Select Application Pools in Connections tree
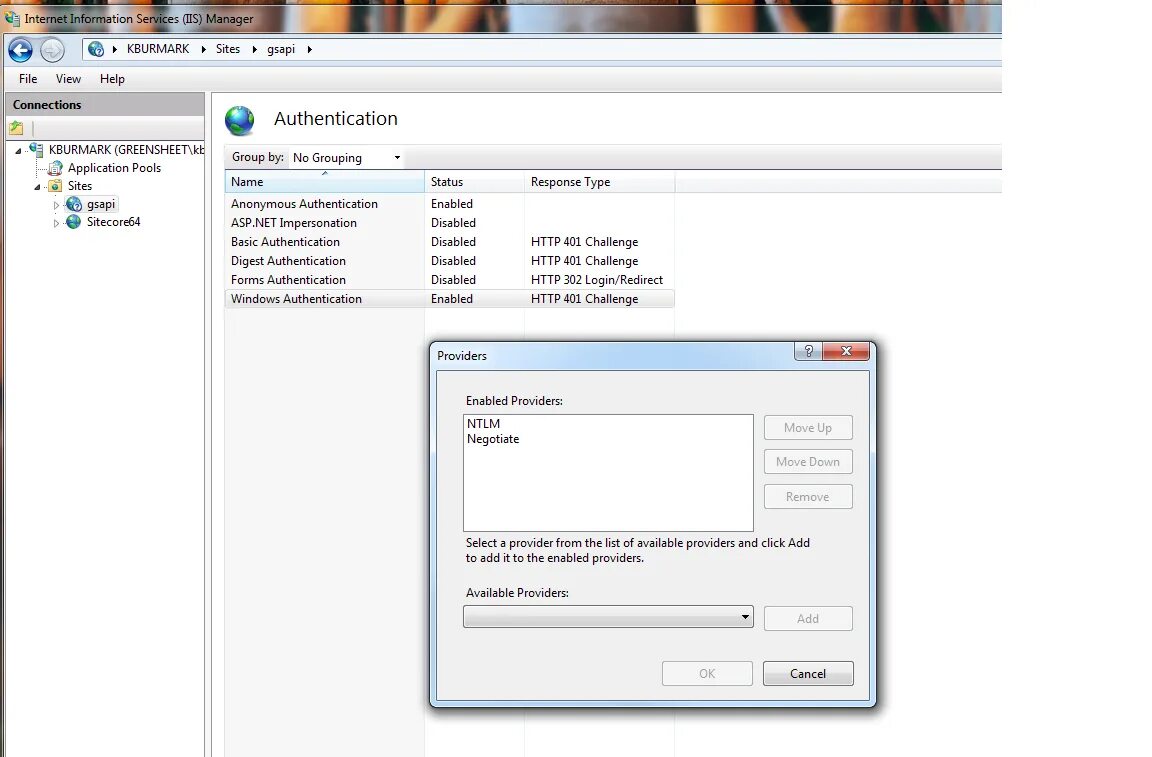The width and height of the screenshot is (1152, 757). (x=115, y=168)
